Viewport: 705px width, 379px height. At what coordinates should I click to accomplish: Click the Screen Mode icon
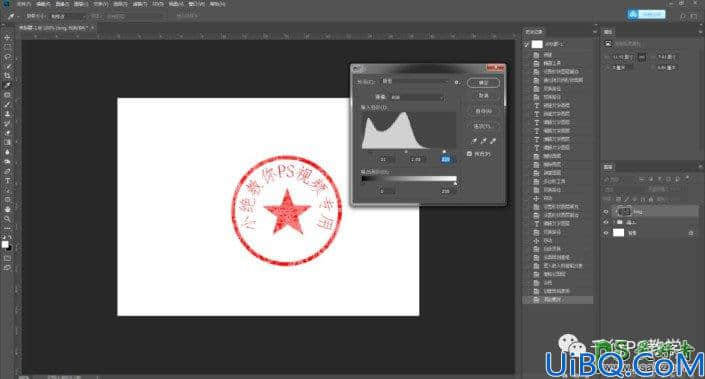pyautogui.click(x=7, y=268)
